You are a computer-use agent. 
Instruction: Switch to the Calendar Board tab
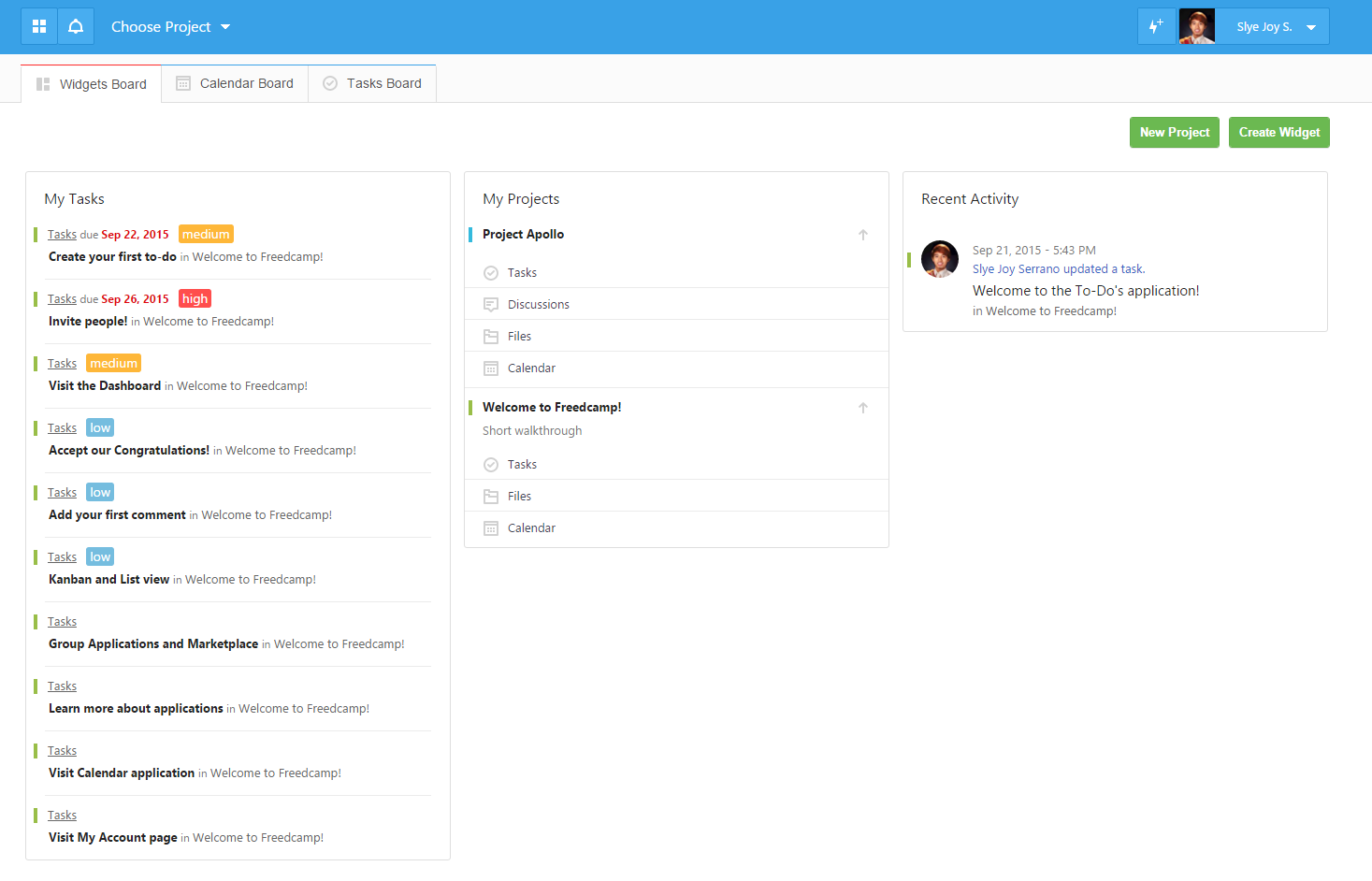(235, 83)
